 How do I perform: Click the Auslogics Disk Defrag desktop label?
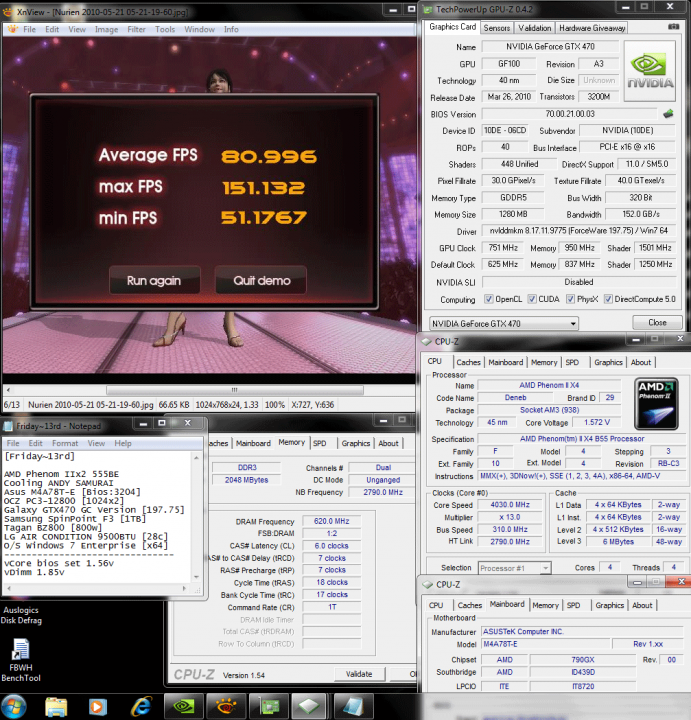(x=21, y=615)
